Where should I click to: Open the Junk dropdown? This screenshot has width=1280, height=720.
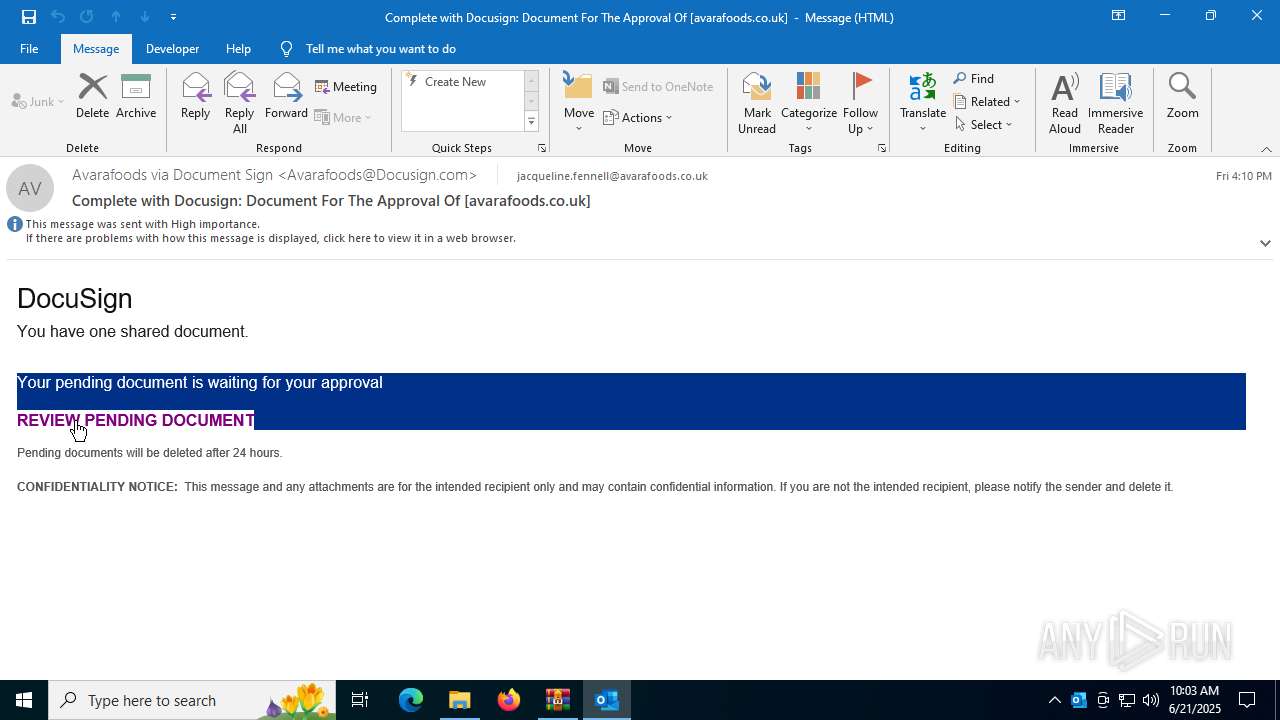[38, 102]
